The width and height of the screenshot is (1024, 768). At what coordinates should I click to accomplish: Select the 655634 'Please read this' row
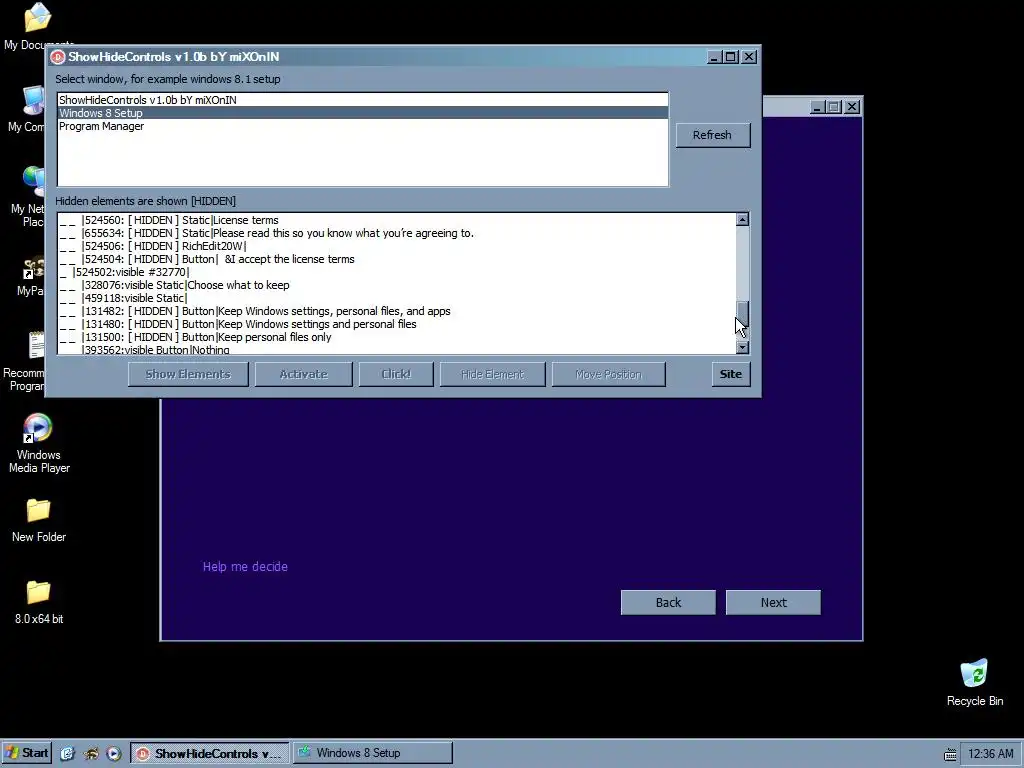tap(396, 233)
